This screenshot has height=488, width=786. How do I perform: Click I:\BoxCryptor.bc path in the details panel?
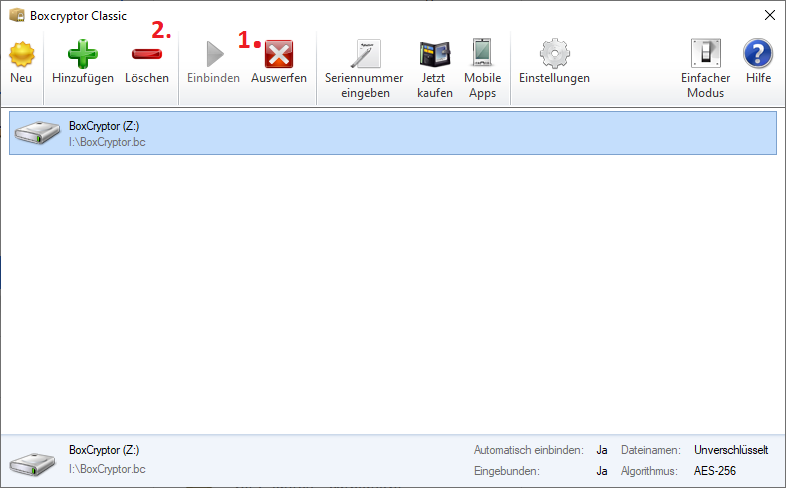(107, 469)
